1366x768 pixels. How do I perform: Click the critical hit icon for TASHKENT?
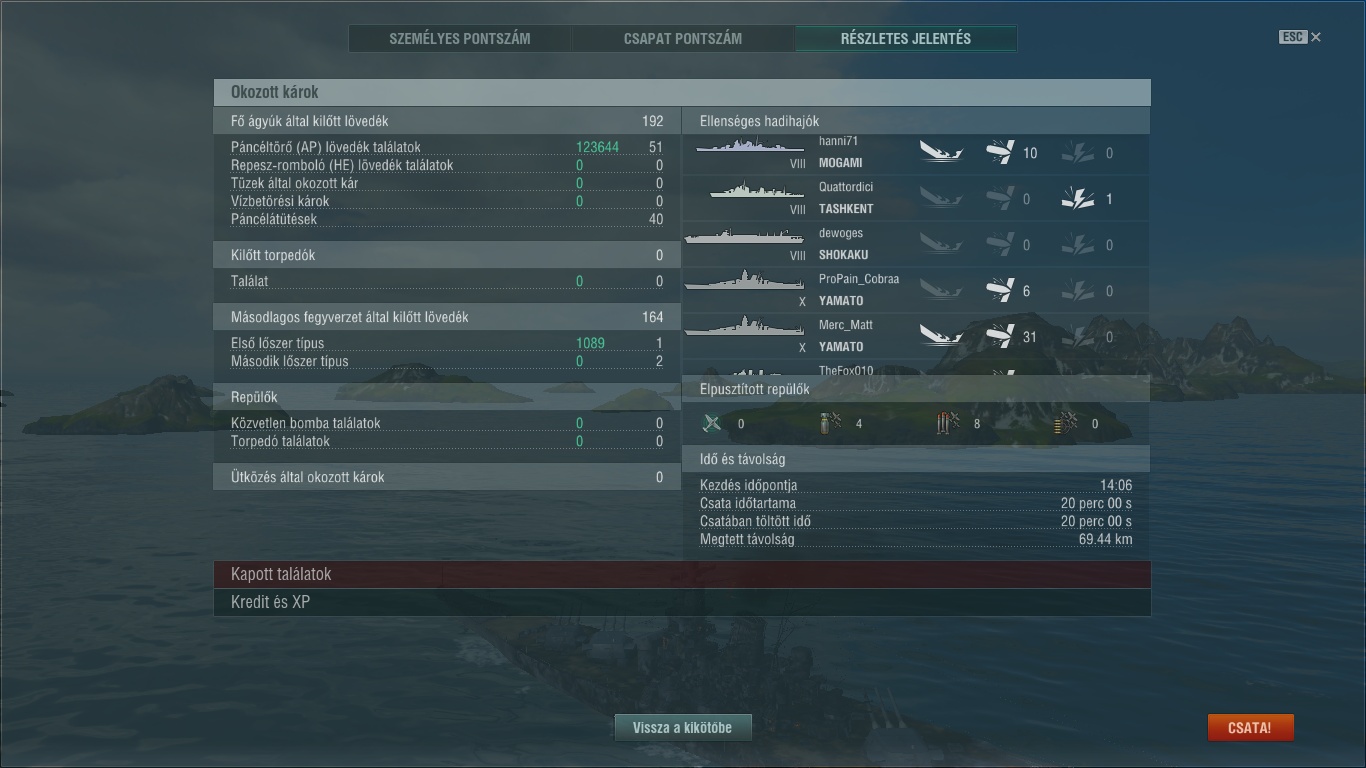coord(1077,199)
